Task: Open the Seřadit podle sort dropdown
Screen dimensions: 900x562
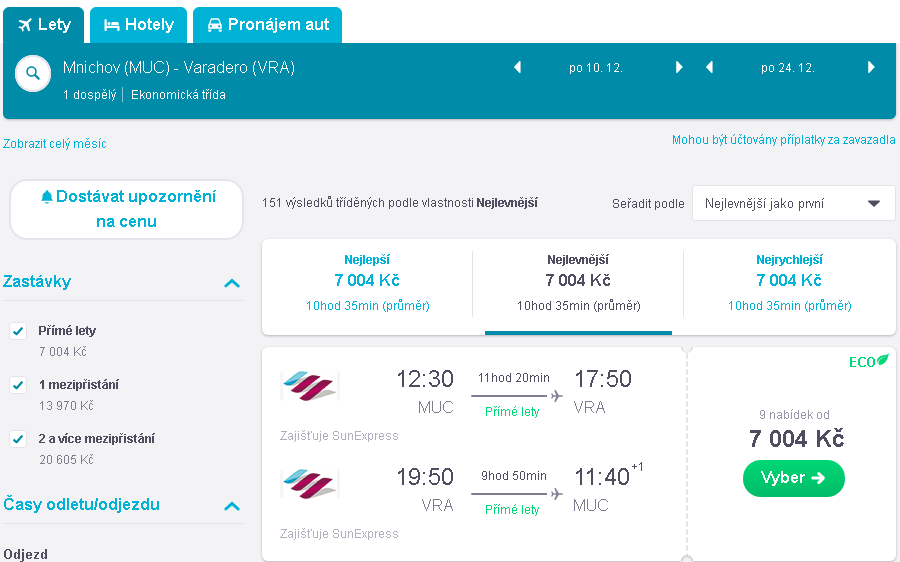Action: point(793,203)
